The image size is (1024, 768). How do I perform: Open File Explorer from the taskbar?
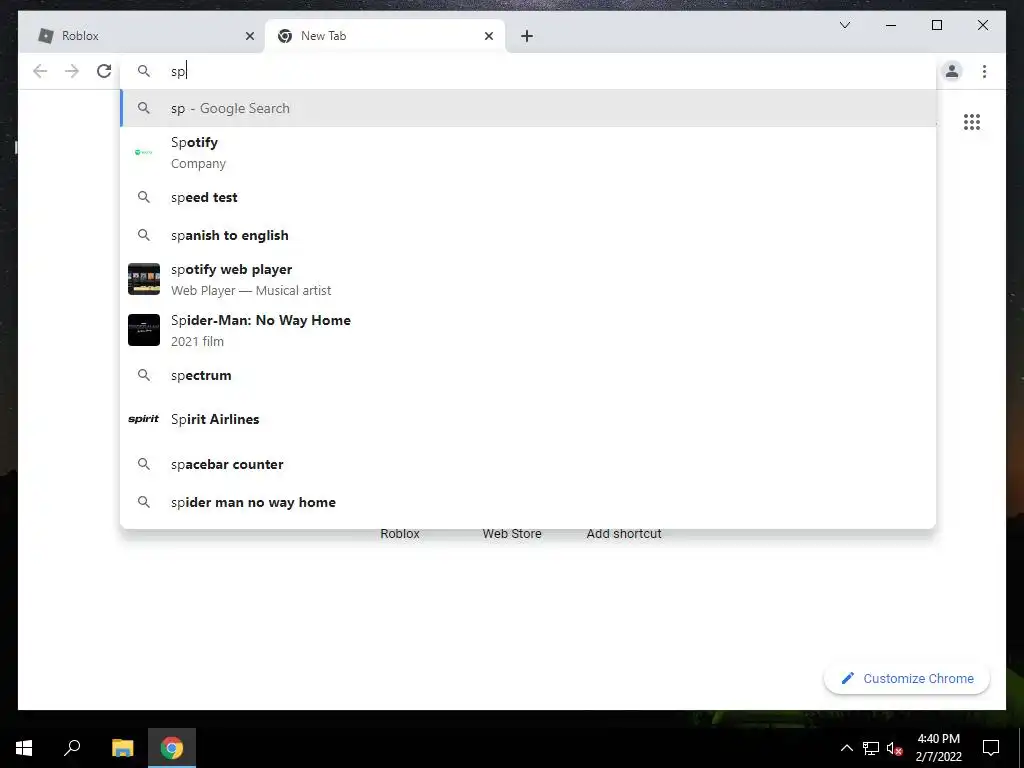[122, 748]
